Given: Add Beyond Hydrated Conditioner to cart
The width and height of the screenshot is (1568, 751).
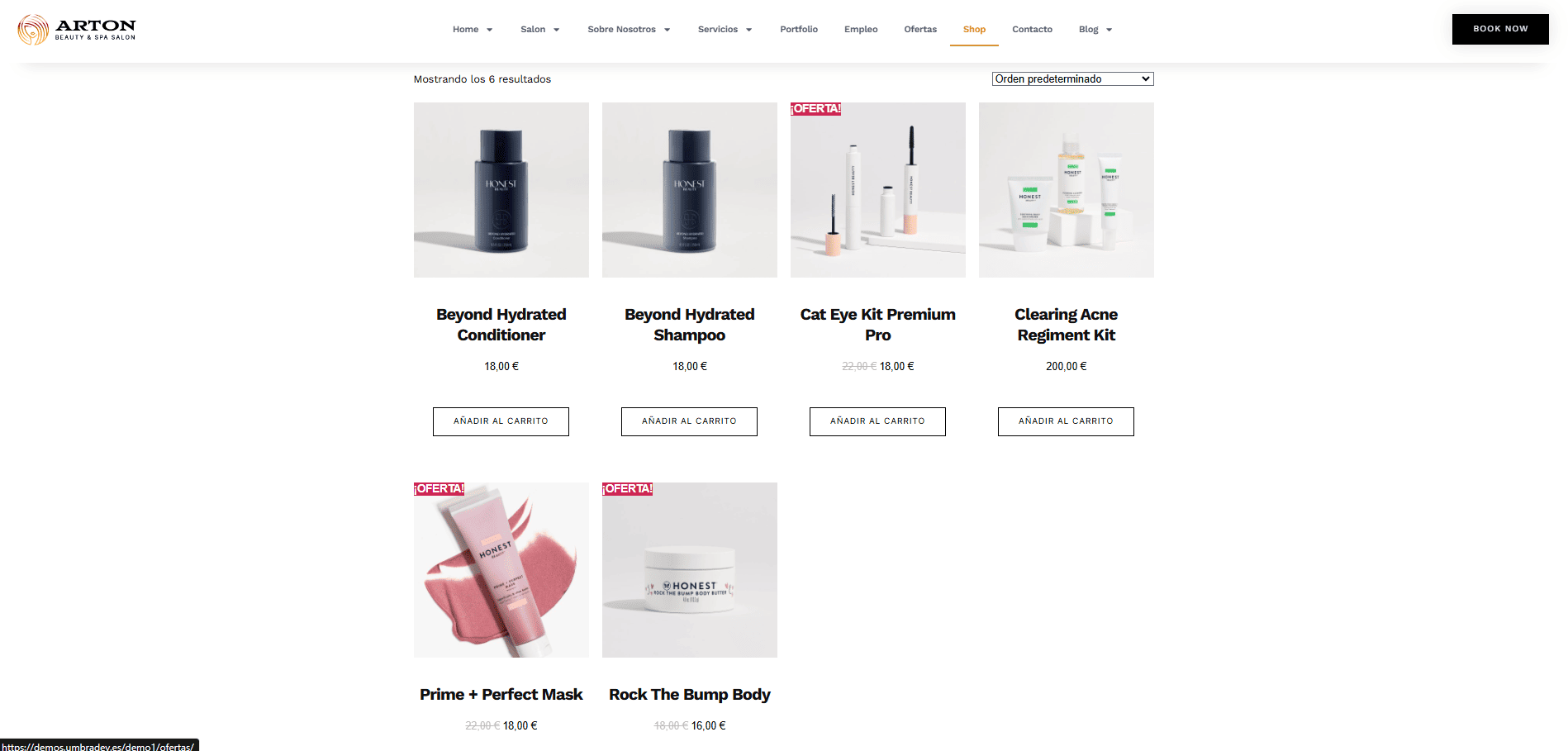Looking at the screenshot, I should (x=501, y=421).
